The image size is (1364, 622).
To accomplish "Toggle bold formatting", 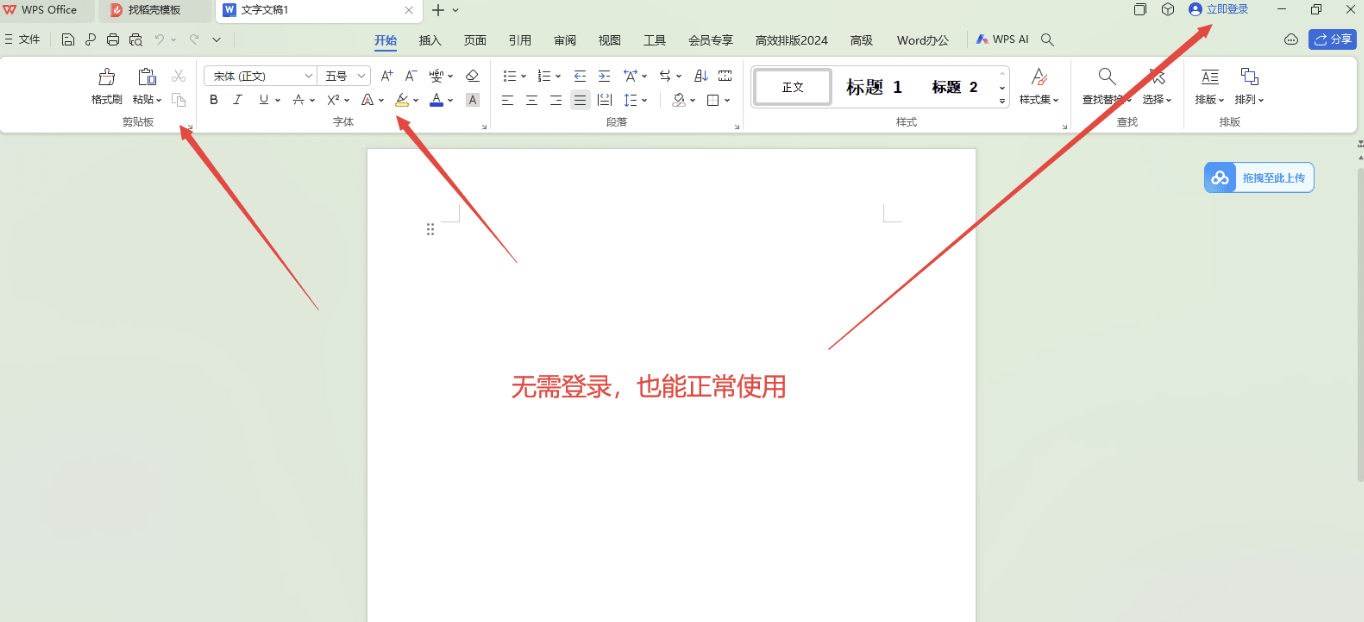I will (214, 100).
